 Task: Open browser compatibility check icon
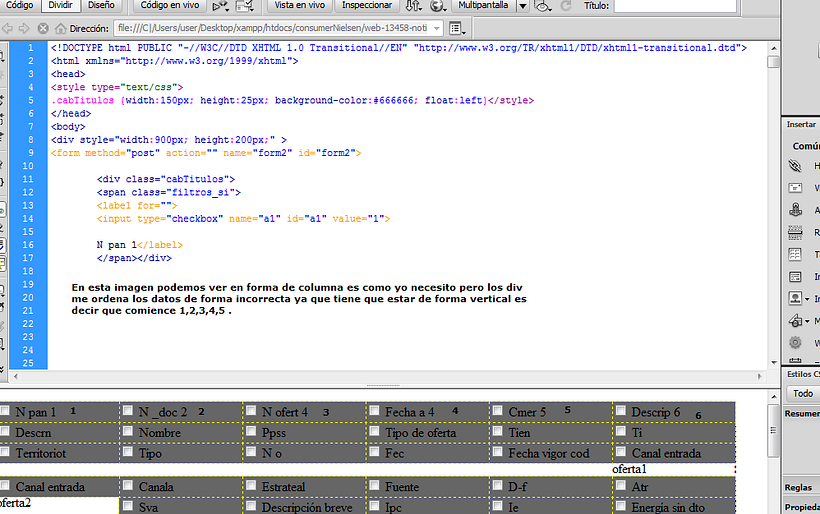point(220,6)
